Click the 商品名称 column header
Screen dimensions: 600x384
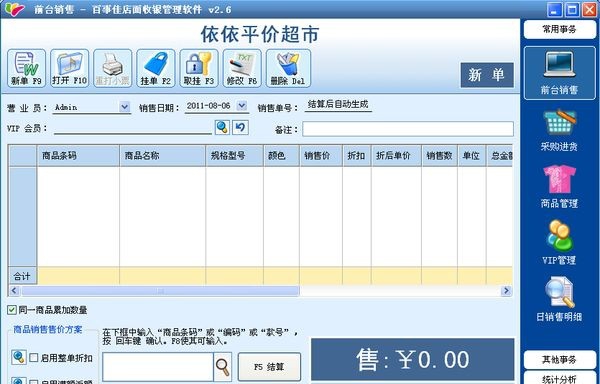click(163, 156)
